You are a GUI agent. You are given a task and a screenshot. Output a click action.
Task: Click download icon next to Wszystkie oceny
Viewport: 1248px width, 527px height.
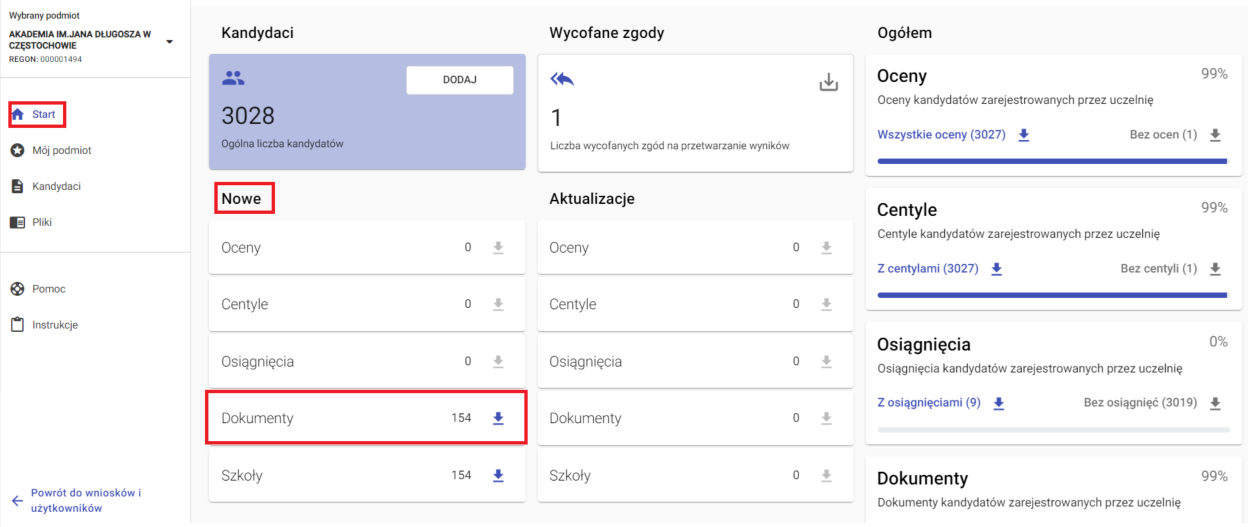[1024, 135]
